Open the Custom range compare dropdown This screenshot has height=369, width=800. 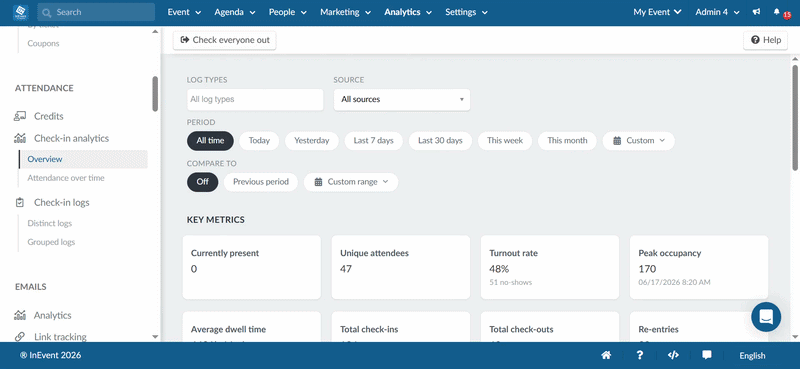[351, 182]
